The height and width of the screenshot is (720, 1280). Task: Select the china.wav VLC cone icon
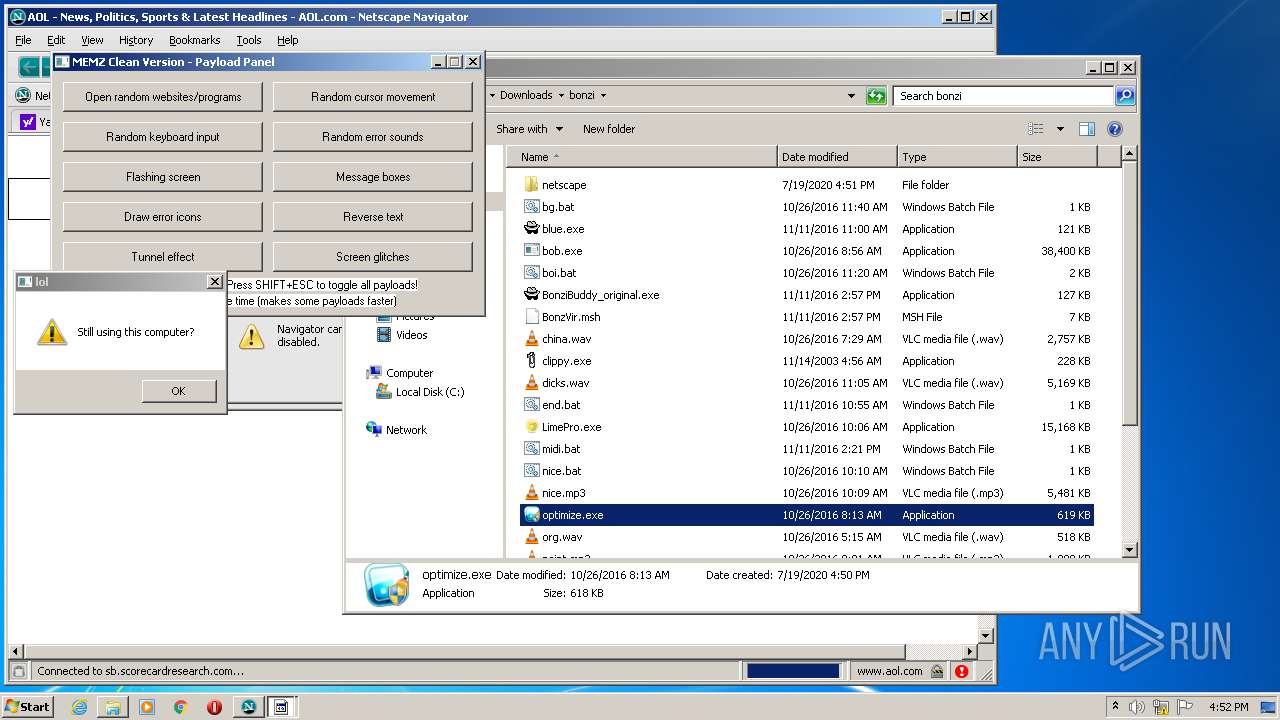pos(531,339)
